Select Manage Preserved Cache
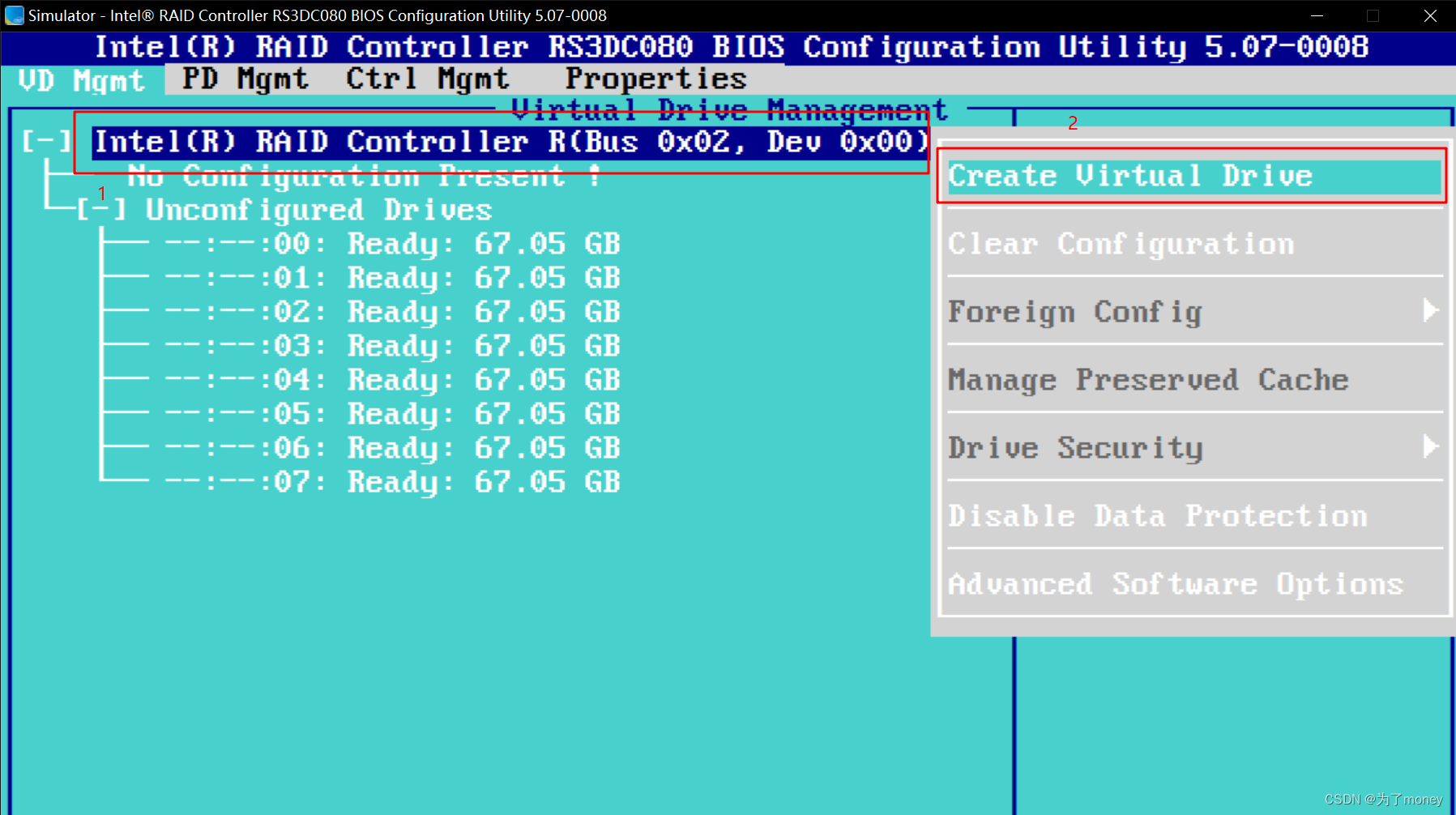The width and height of the screenshot is (1456, 815). 1149,379
